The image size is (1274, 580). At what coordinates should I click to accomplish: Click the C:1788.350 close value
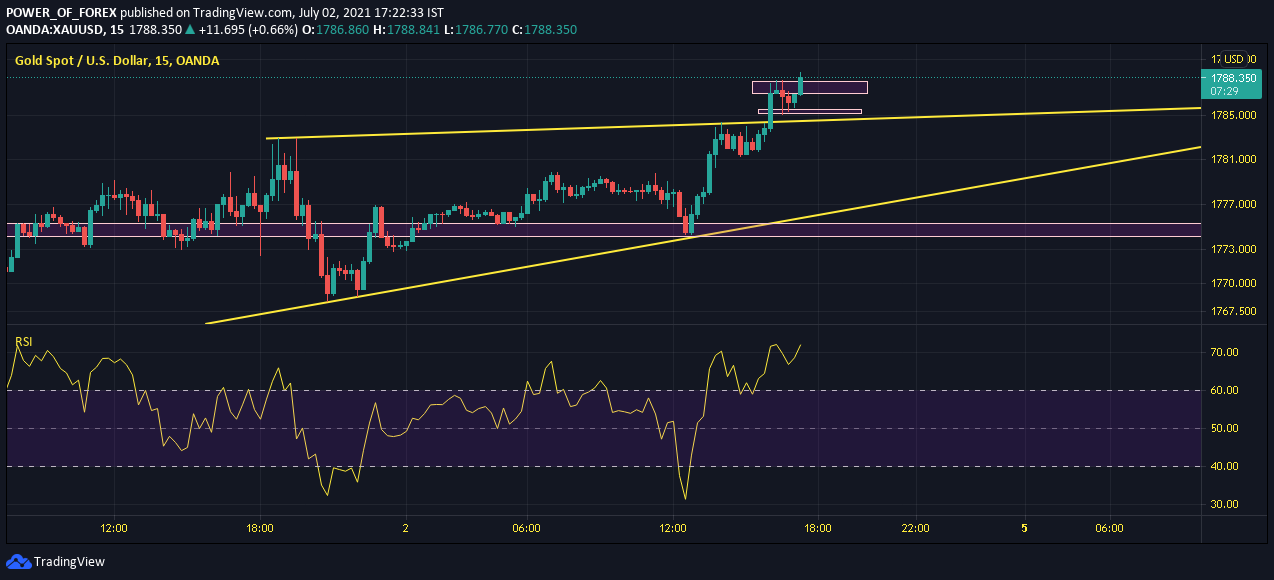[545, 30]
